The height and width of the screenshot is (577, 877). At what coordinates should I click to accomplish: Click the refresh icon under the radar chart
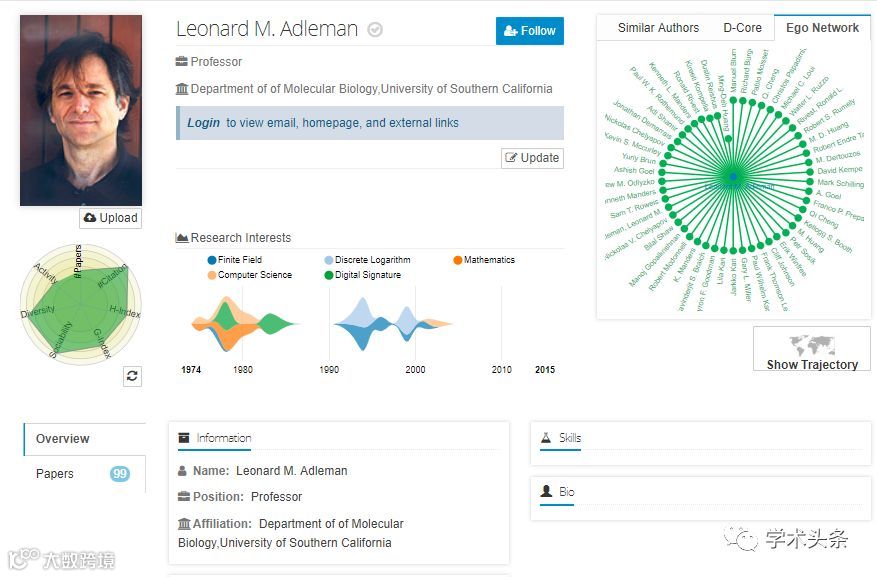[x=132, y=376]
